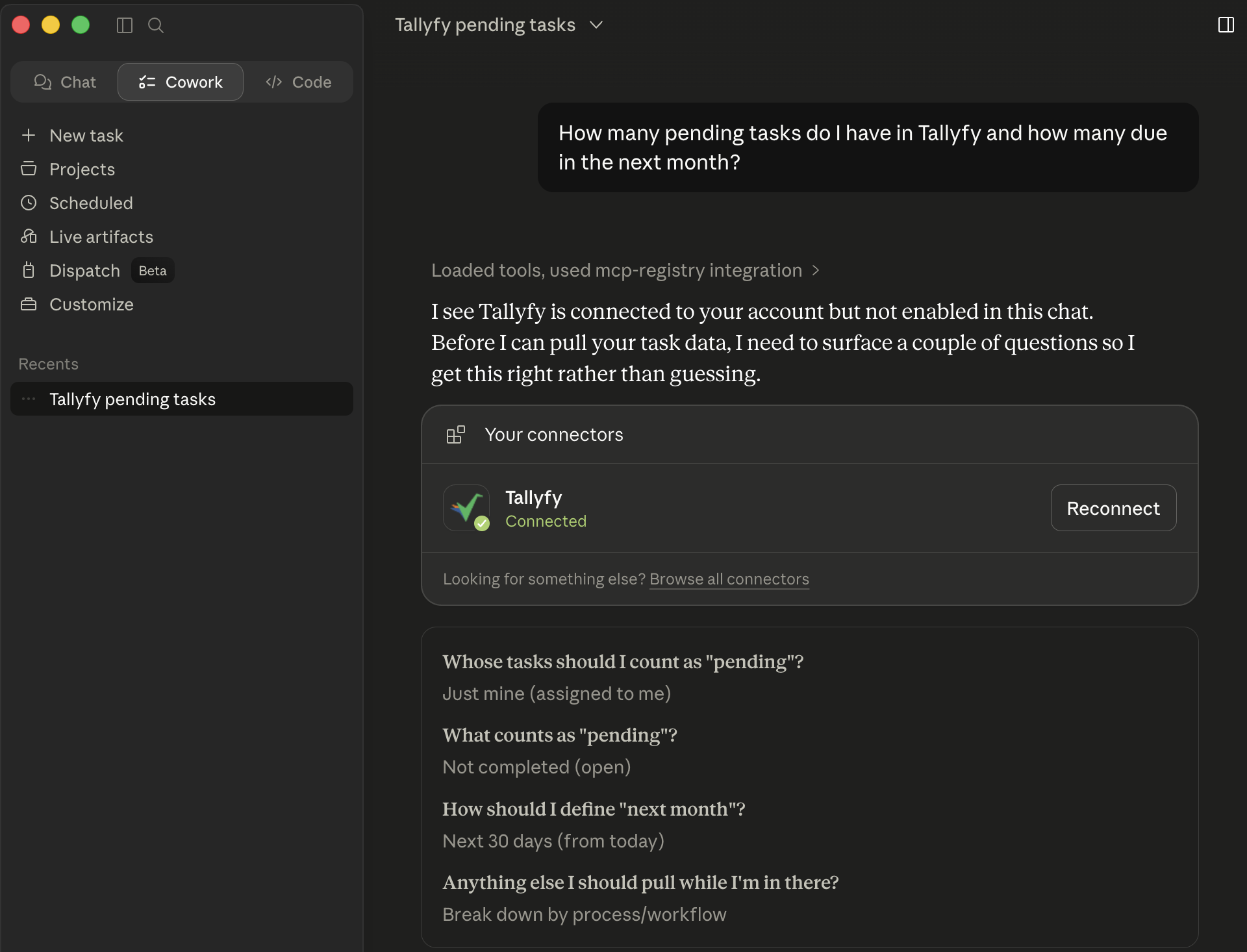Viewport: 1247px width, 952px height.
Task: Open the Tallyfy pending tasks title dropdown
Action: coord(499,25)
